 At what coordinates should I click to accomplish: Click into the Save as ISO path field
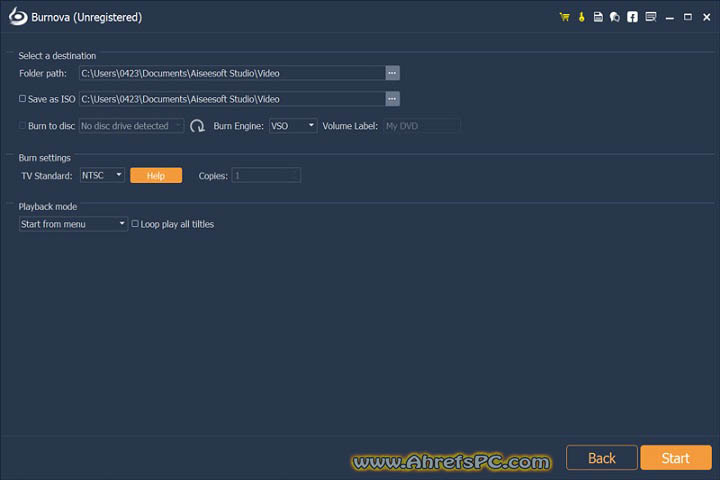[x=232, y=99]
